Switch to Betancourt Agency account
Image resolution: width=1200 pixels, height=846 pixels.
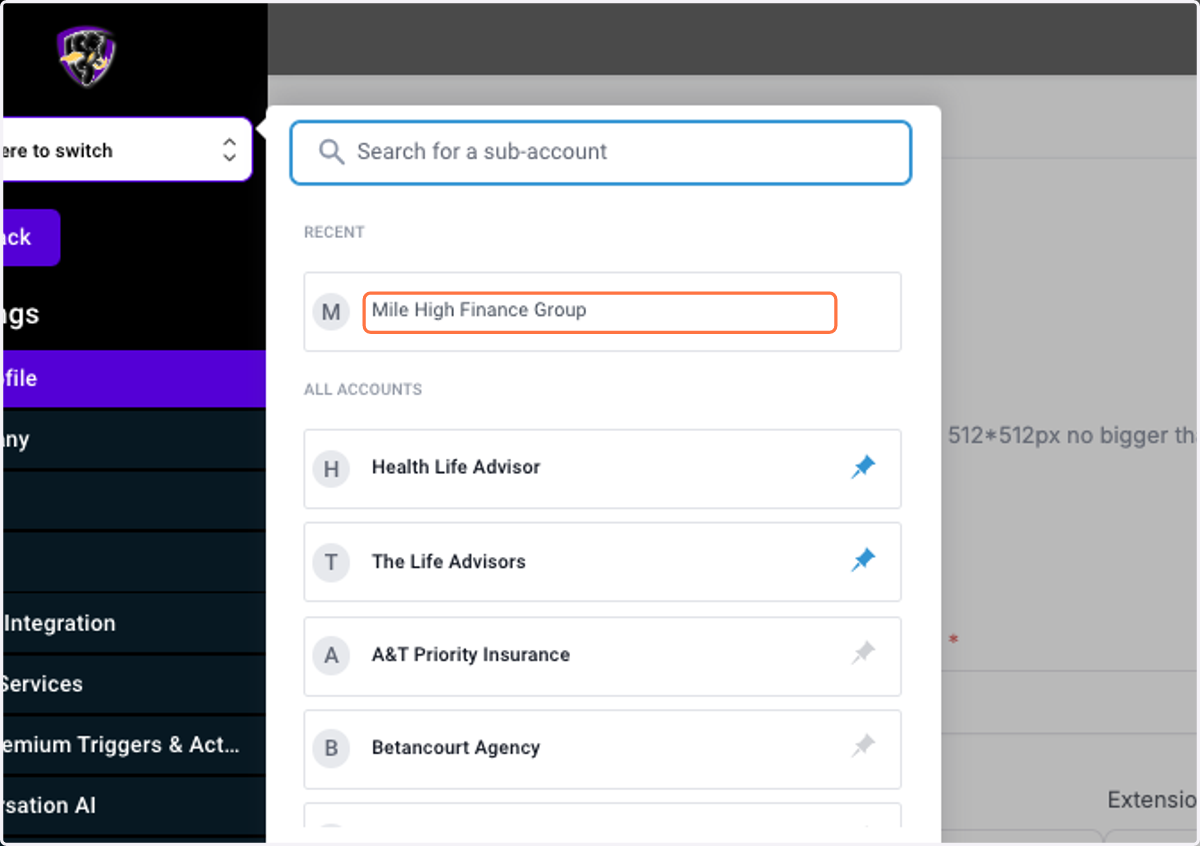click(602, 749)
